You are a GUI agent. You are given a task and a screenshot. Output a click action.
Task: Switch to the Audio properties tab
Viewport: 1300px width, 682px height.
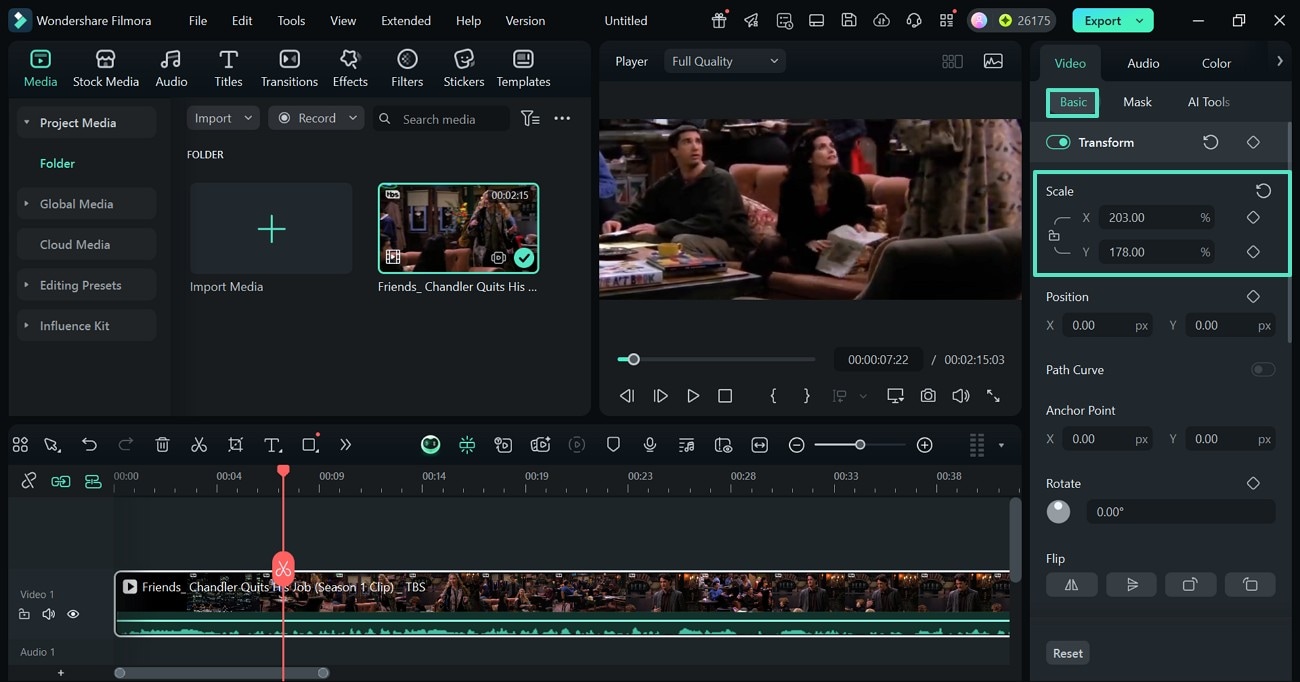pos(1143,63)
